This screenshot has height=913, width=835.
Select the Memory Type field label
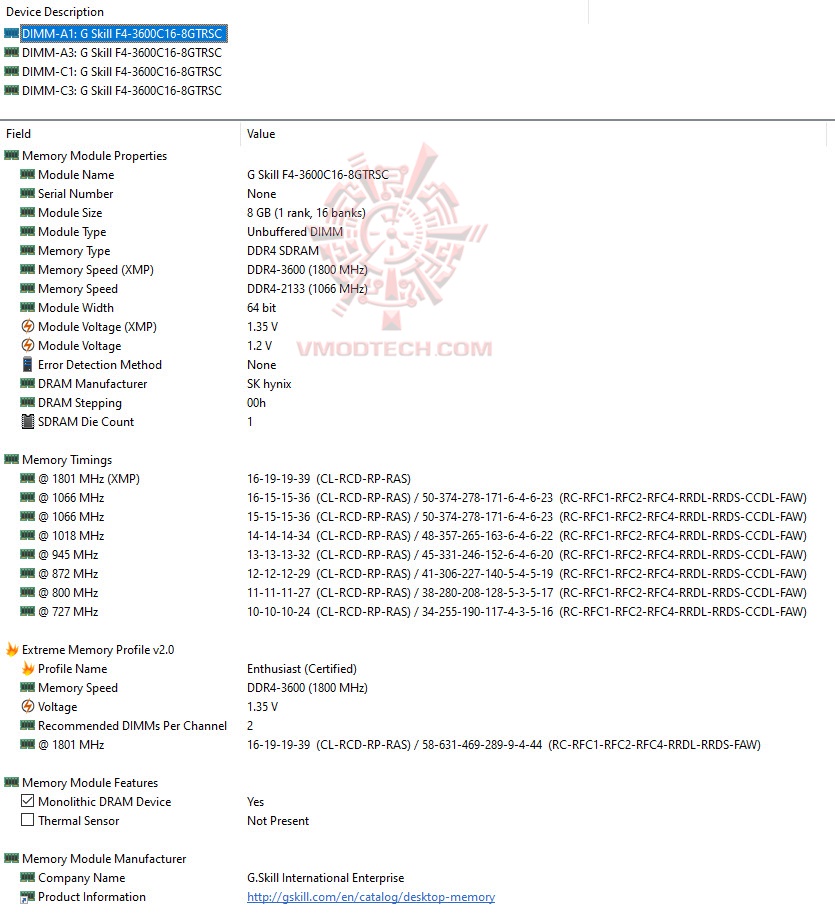(x=74, y=251)
